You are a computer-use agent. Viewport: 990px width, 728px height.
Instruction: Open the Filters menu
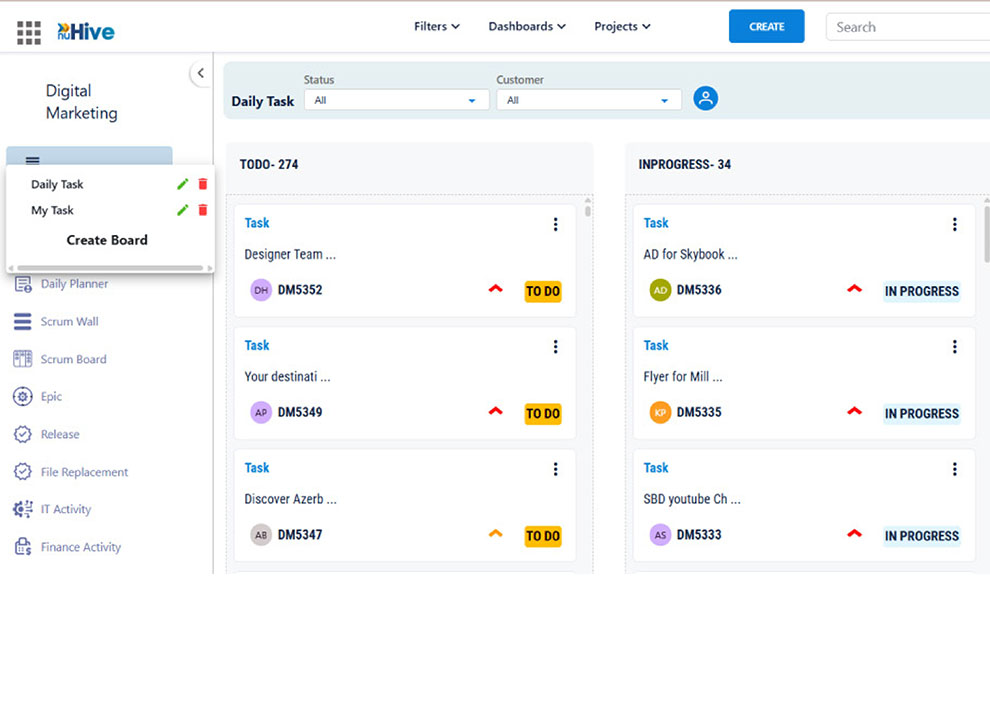pos(436,27)
